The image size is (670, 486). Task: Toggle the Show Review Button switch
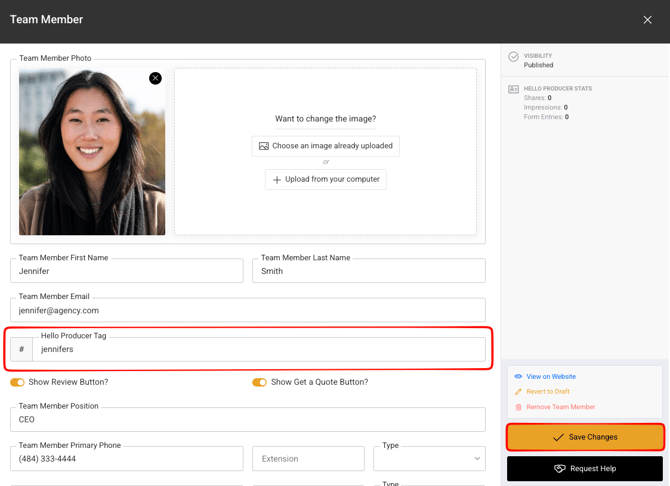(17, 382)
